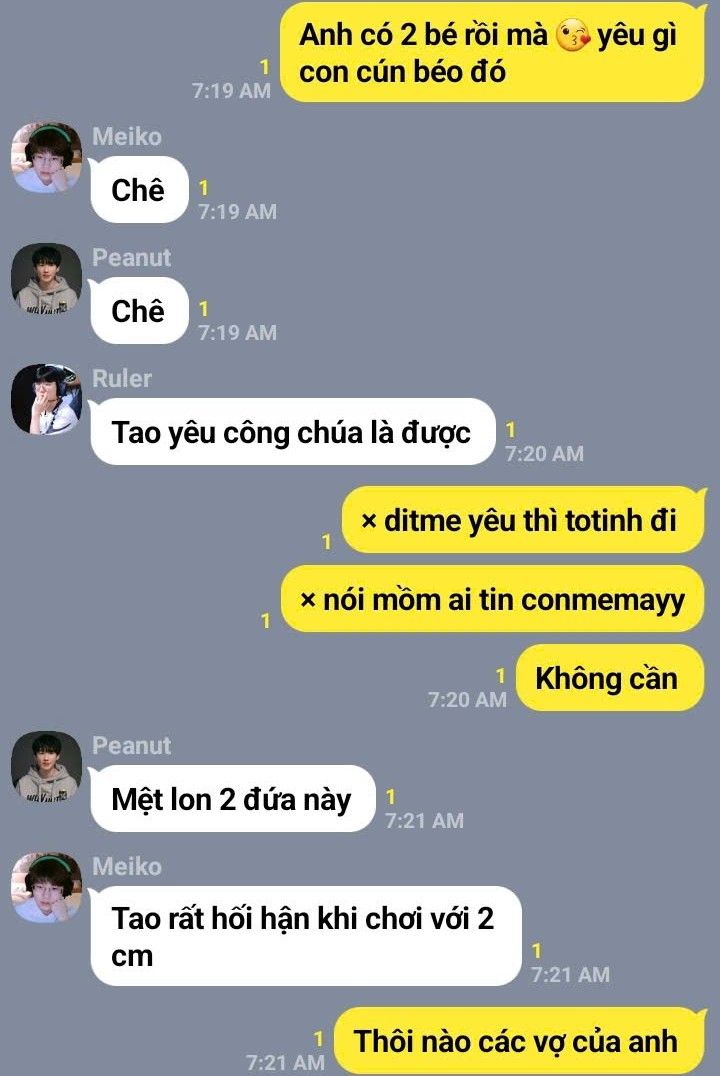The width and height of the screenshot is (720, 1076).
Task: Click the name Ruler above his message
Action: click(x=121, y=378)
